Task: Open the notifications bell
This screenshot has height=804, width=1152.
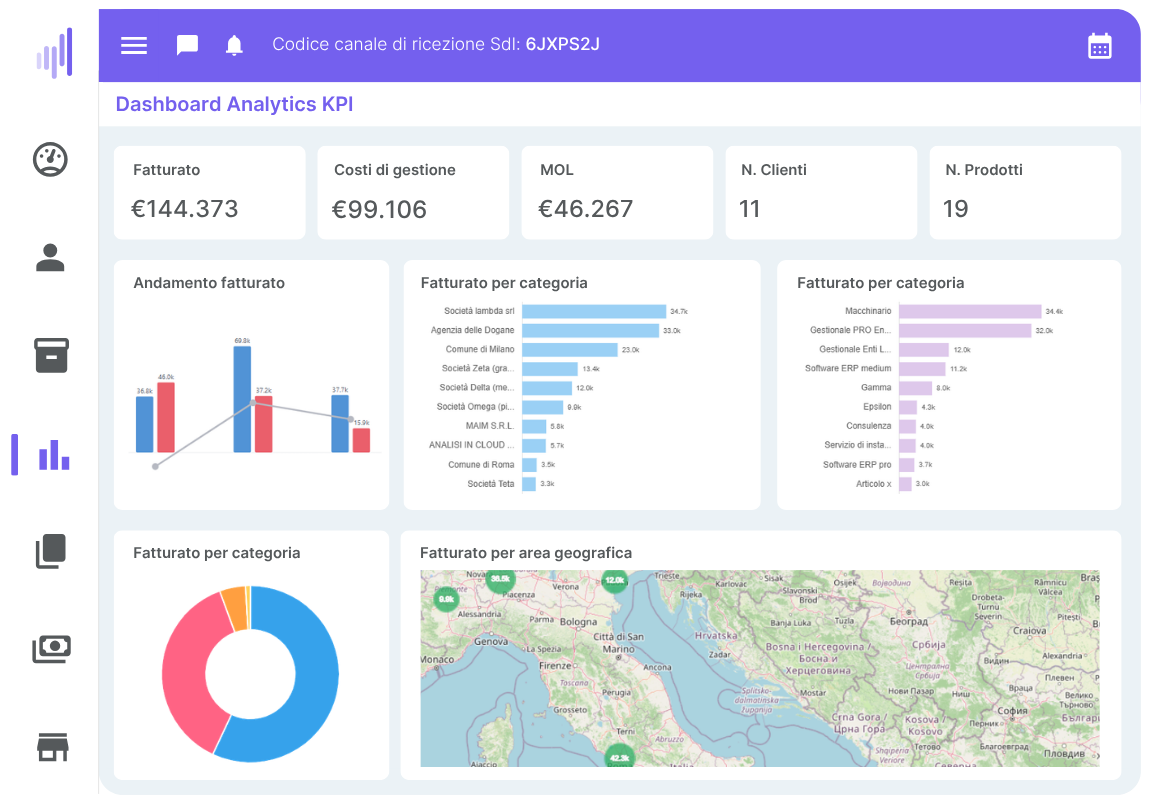Action: [234, 46]
